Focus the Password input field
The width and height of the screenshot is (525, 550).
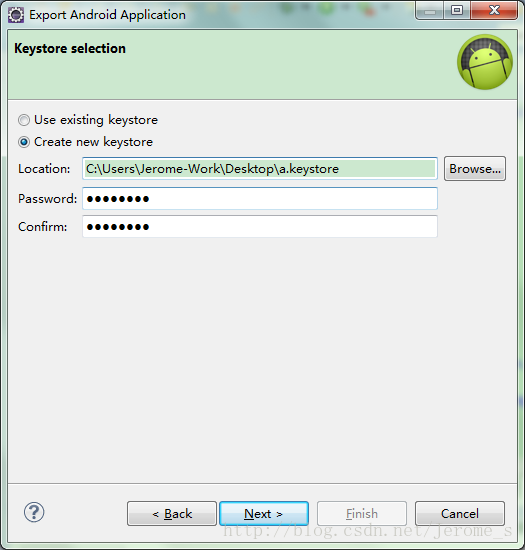(260, 199)
